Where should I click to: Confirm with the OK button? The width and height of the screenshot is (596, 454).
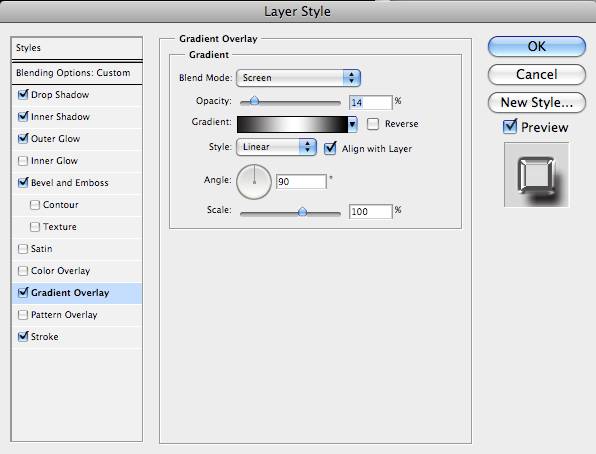537,47
